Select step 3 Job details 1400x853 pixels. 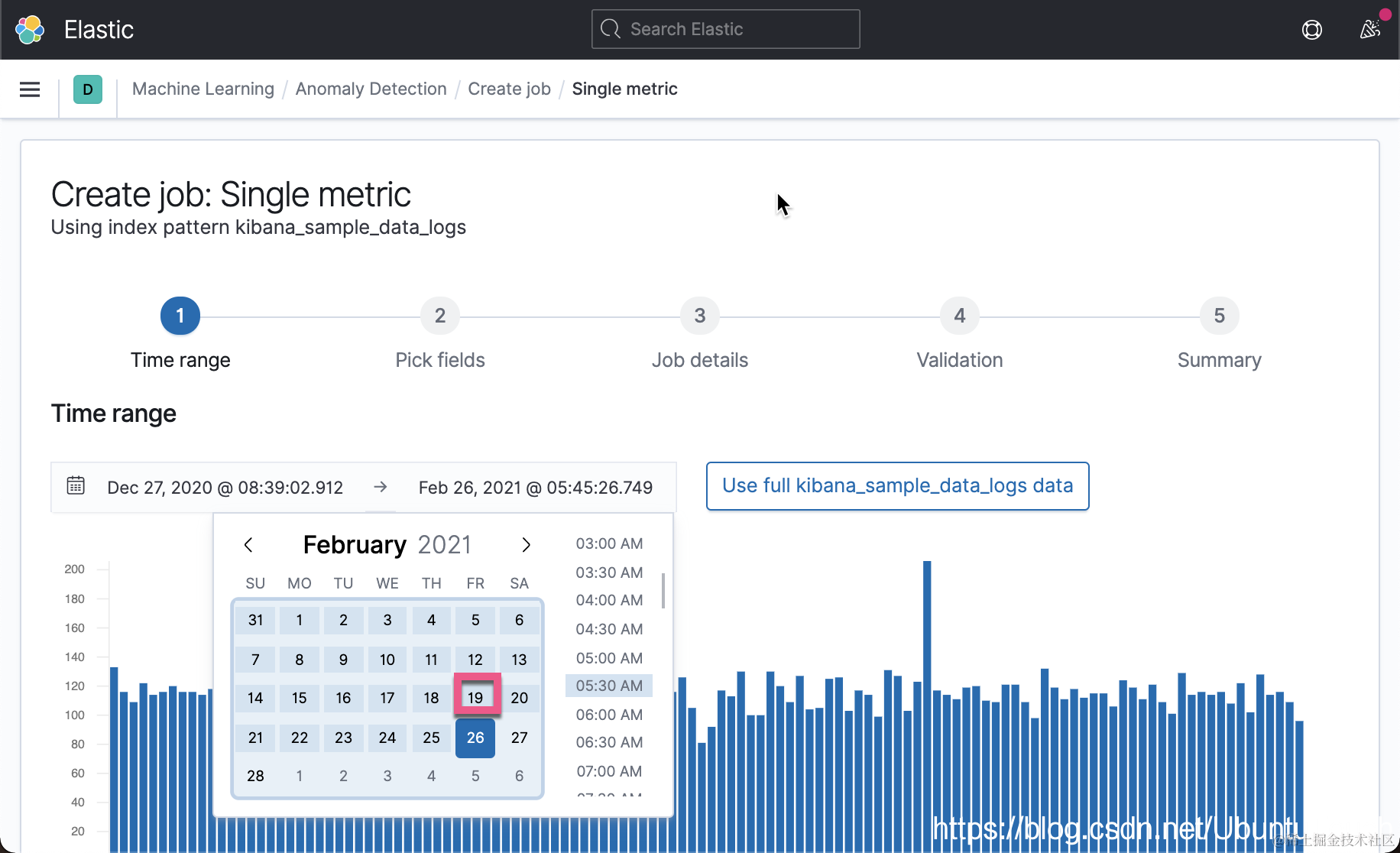coord(700,316)
